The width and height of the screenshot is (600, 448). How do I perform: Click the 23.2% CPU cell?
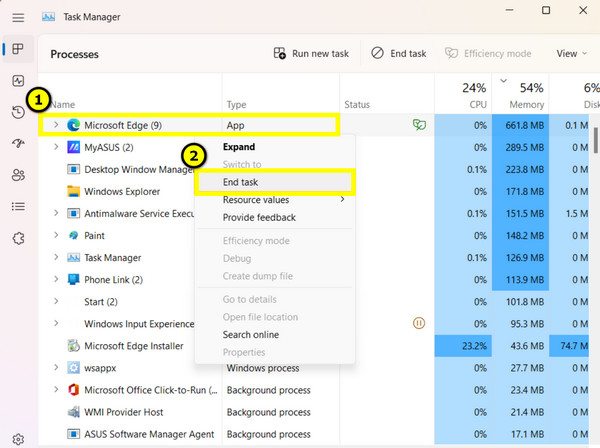(x=463, y=346)
